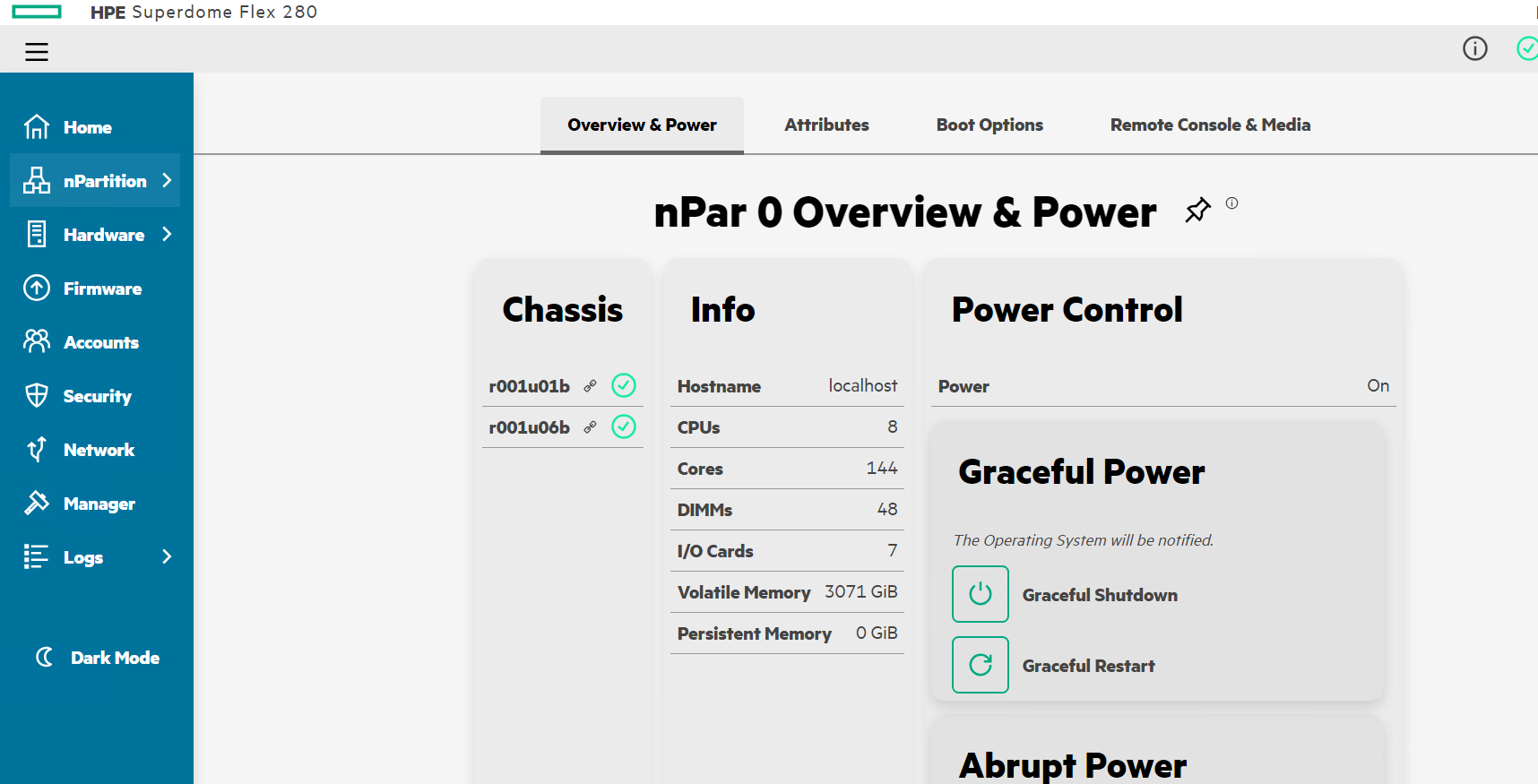
Task: Click the Graceful Restart label
Action: pyautogui.click(x=1088, y=666)
